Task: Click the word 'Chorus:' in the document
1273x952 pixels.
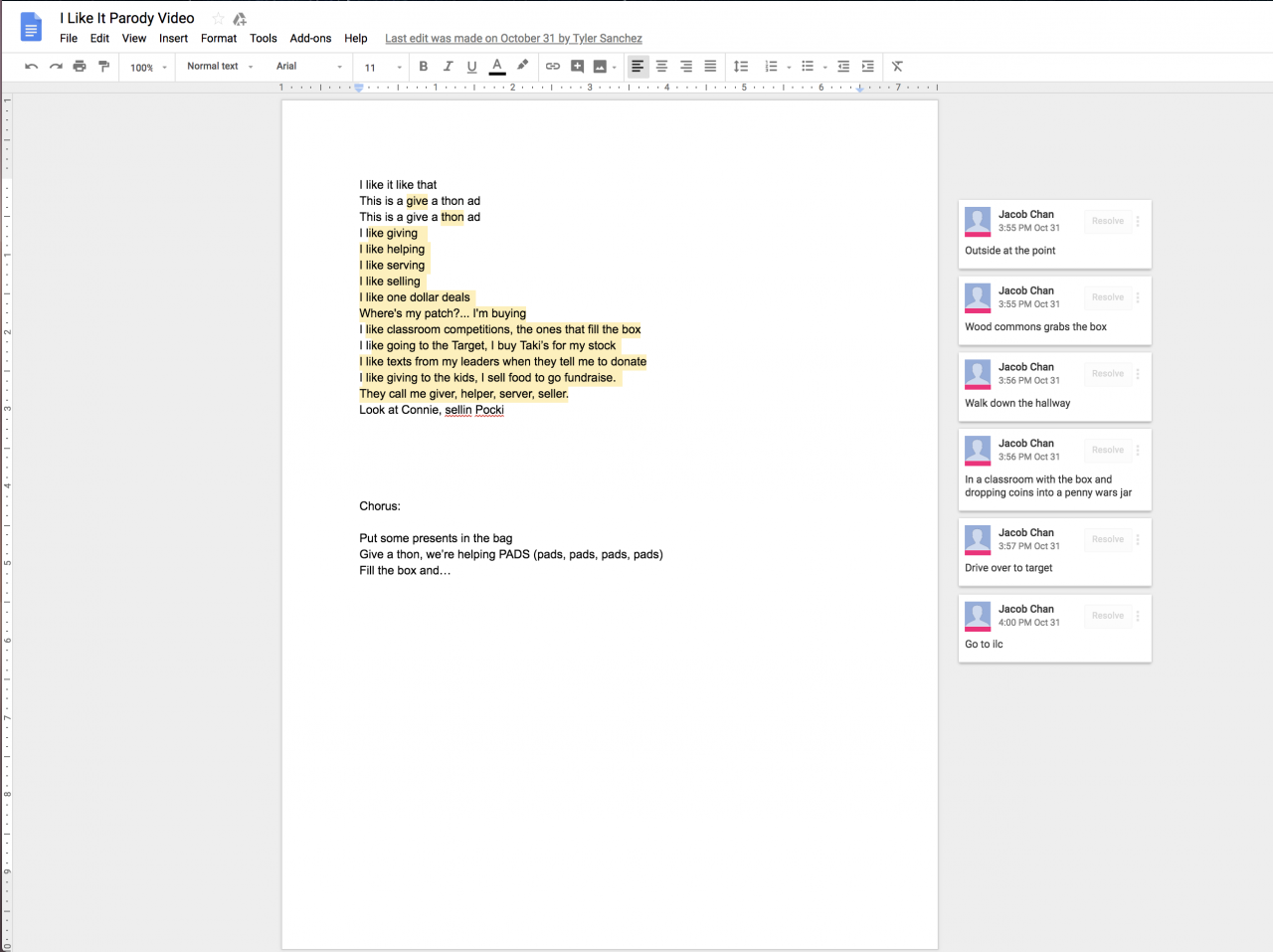Action: 380,506
